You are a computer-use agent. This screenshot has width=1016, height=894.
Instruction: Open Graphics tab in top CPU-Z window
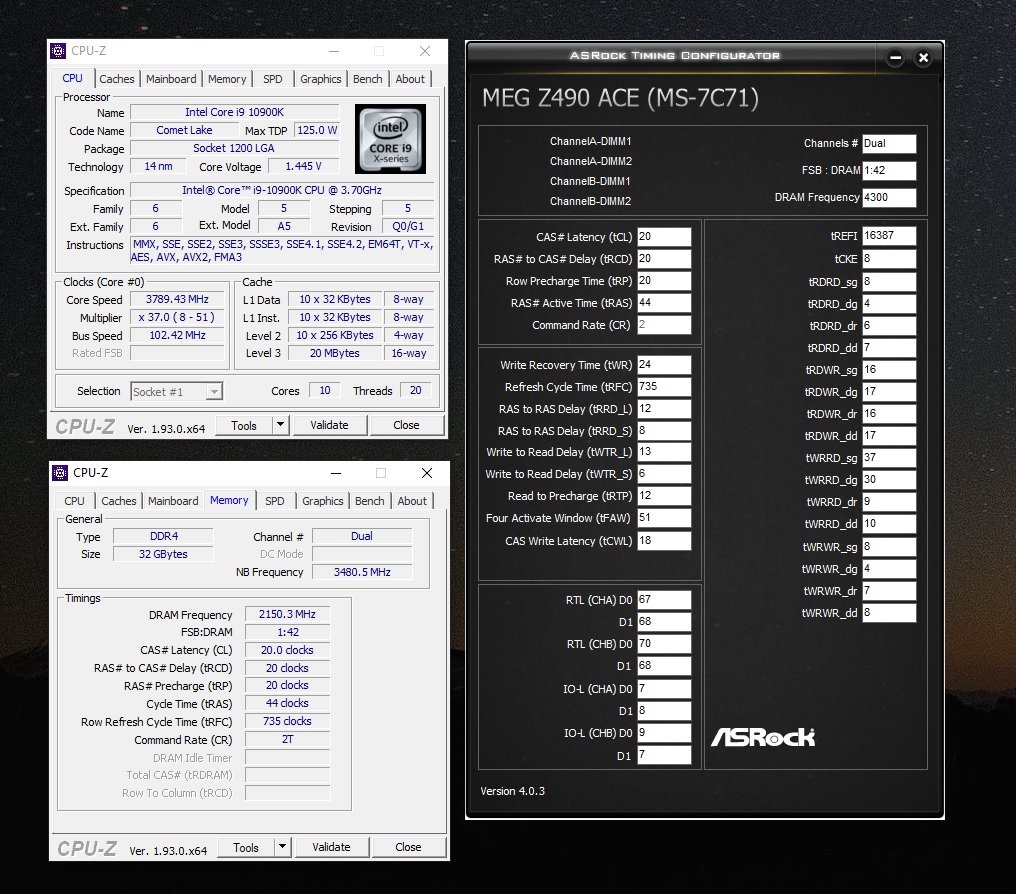coord(321,79)
